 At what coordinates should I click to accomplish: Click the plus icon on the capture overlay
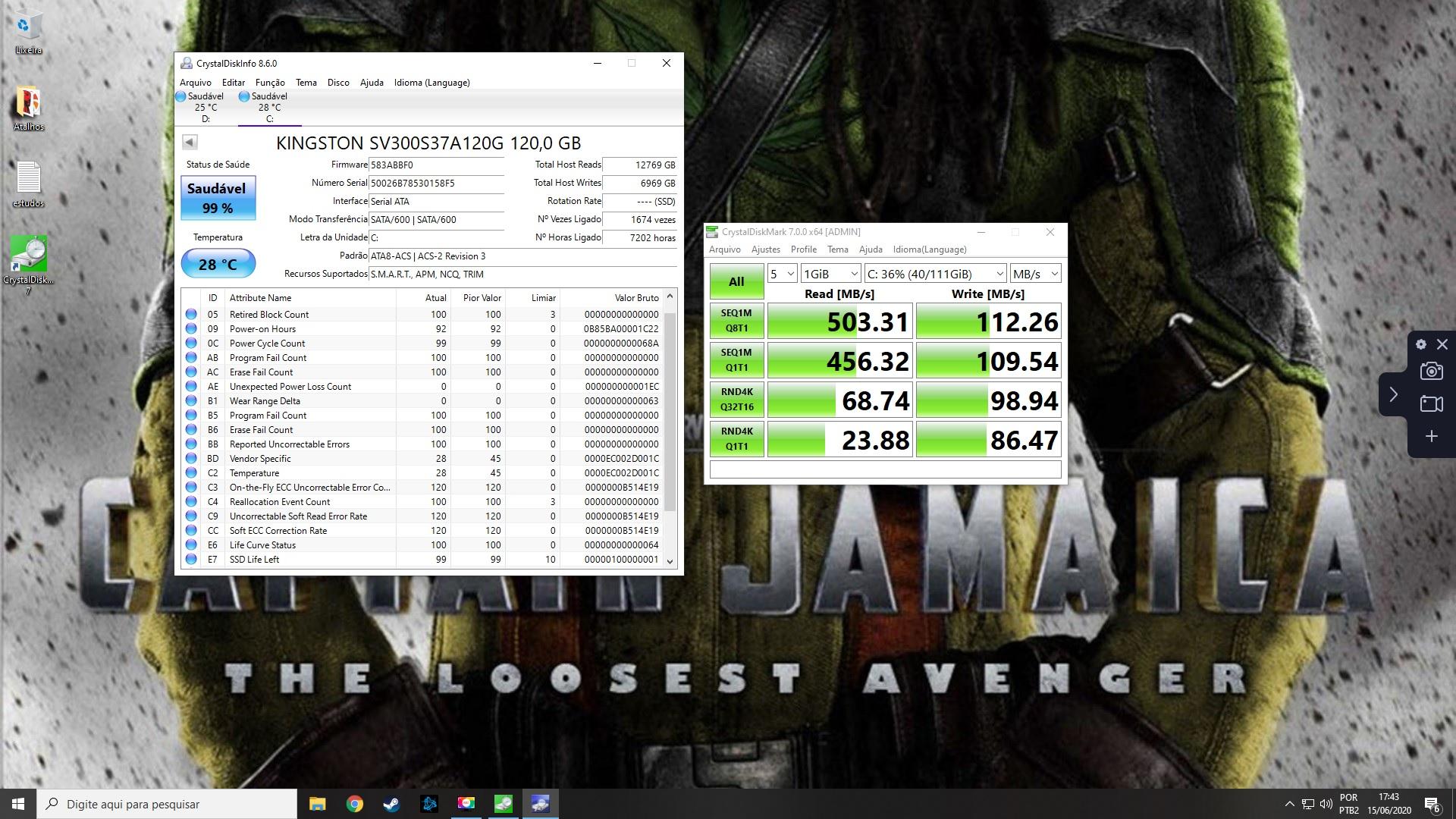coord(1431,436)
